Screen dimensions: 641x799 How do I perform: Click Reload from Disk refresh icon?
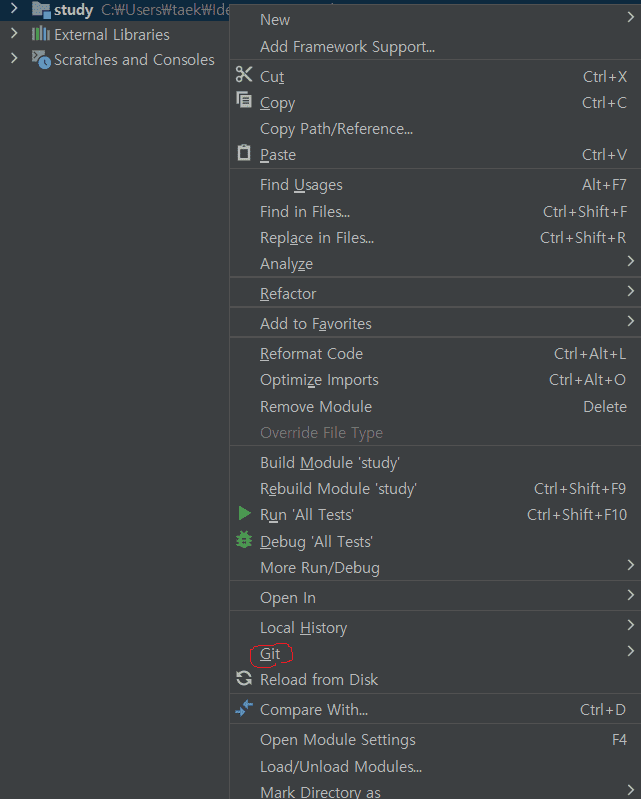pyautogui.click(x=244, y=679)
